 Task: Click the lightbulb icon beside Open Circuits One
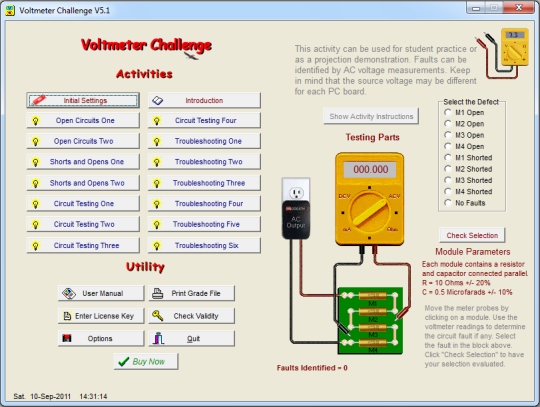(x=35, y=121)
